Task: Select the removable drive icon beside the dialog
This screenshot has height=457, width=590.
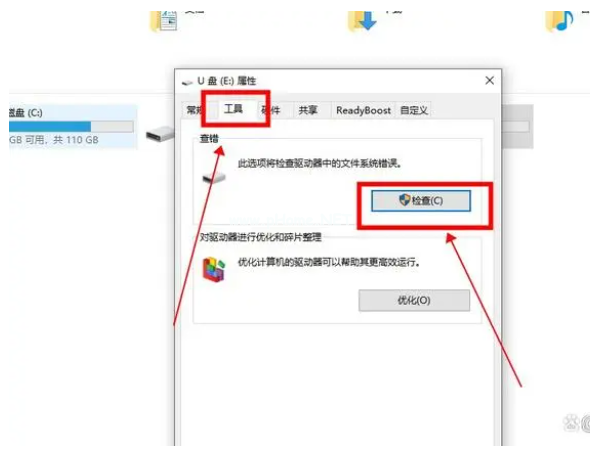Action: point(160,134)
